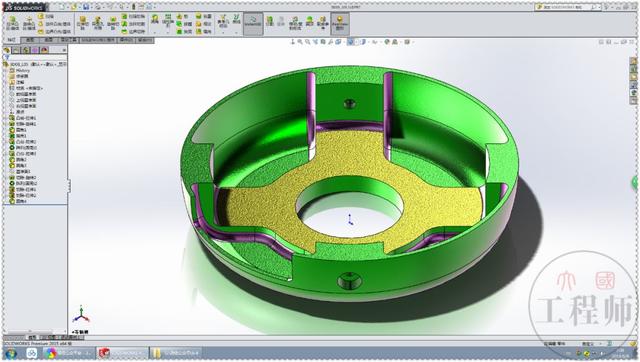Switch to the Sketch ribbon tab

click(30, 40)
